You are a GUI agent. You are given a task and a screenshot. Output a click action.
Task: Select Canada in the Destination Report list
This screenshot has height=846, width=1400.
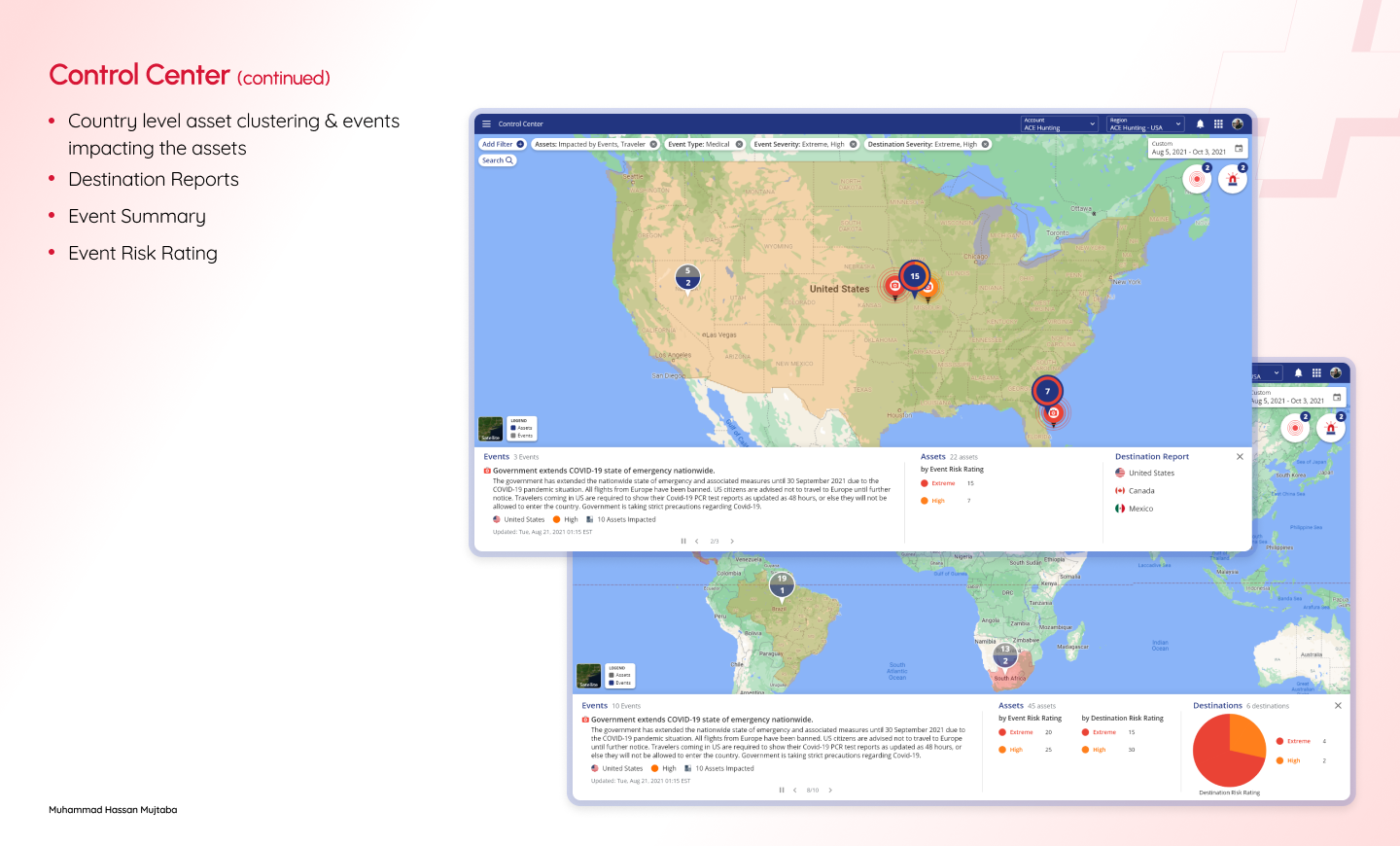pos(1140,491)
